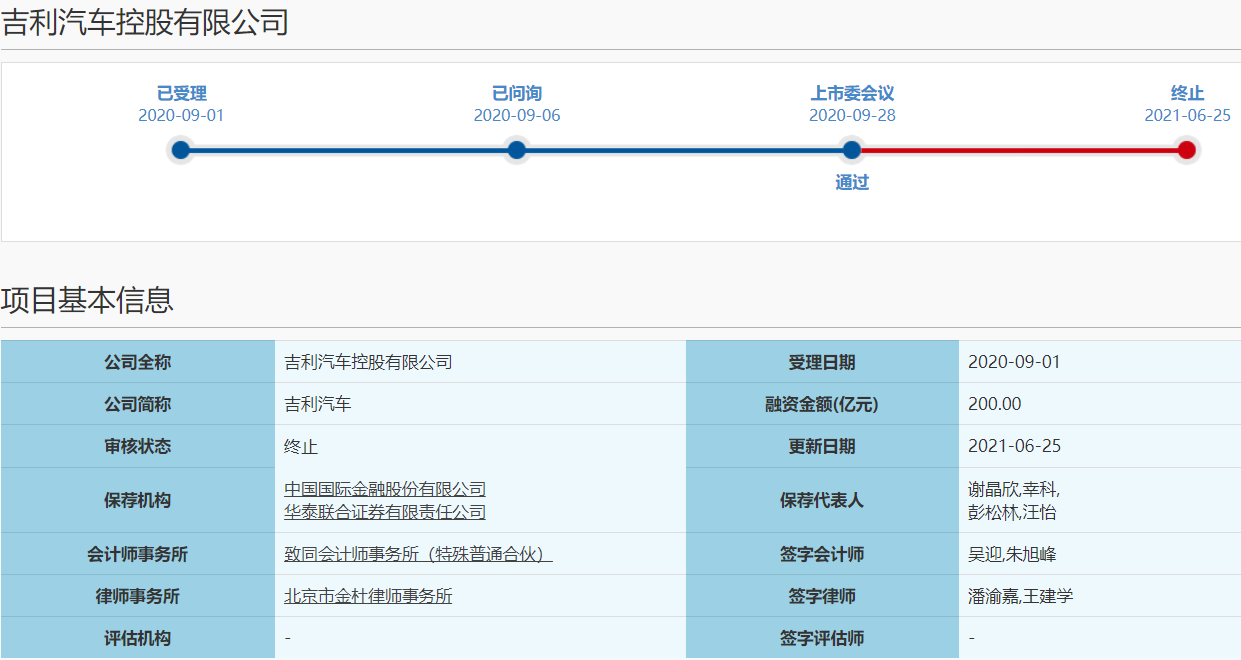Click the 200.00 financing amount cell
This screenshot has width=1241, height=660.
[994, 404]
